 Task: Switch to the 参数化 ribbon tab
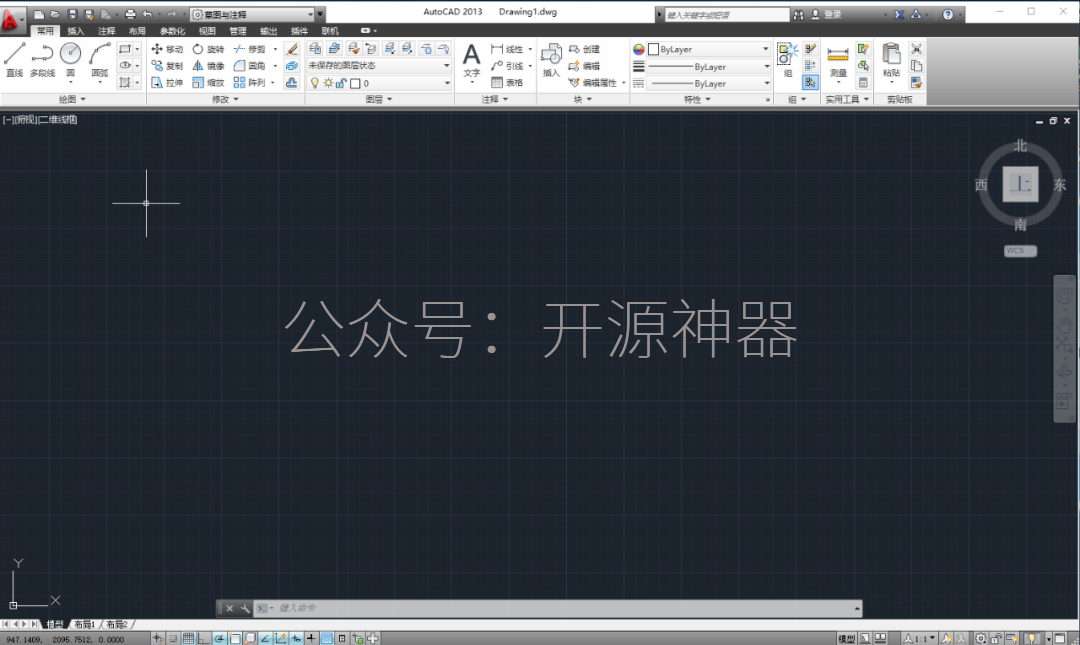tap(172, 30)
